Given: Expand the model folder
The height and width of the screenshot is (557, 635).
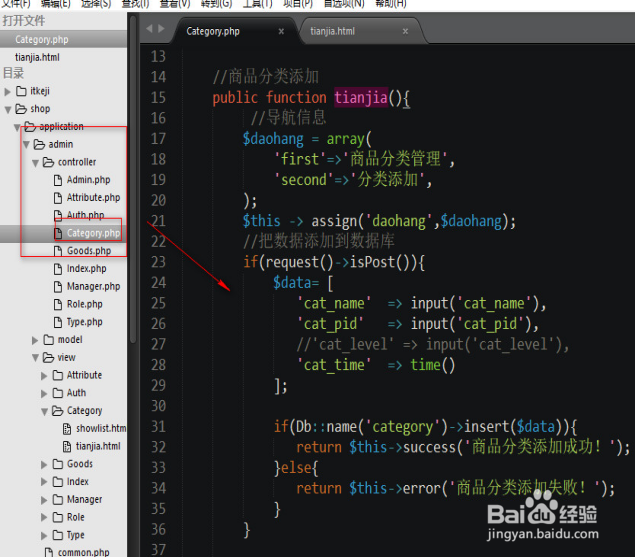Looking at the screenshot, I should [x=35, y=340].
